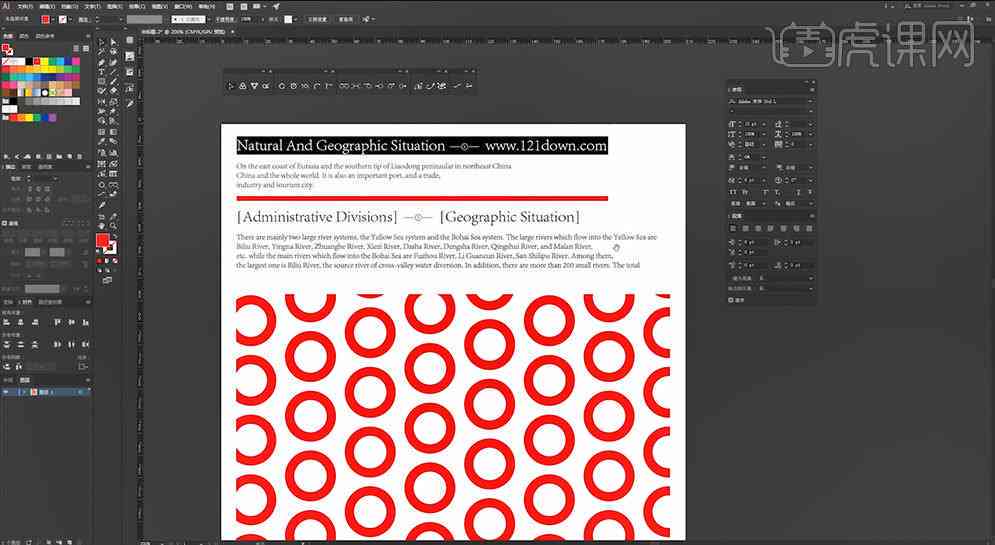Click horizontal distribute left icon

pyautogui.click(x=57, y=345)
